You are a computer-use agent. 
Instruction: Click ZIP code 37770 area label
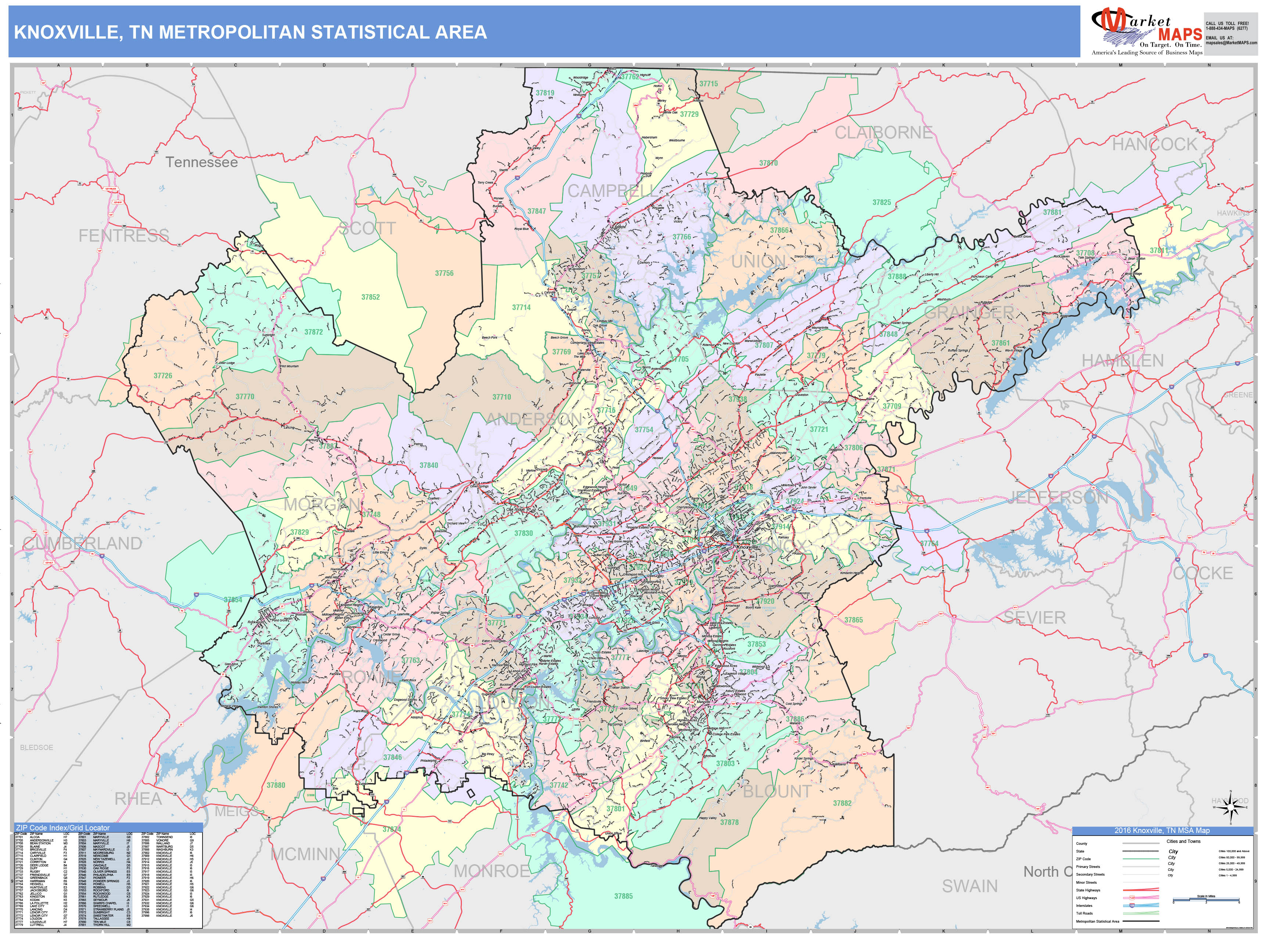click(x=245, y=397)
